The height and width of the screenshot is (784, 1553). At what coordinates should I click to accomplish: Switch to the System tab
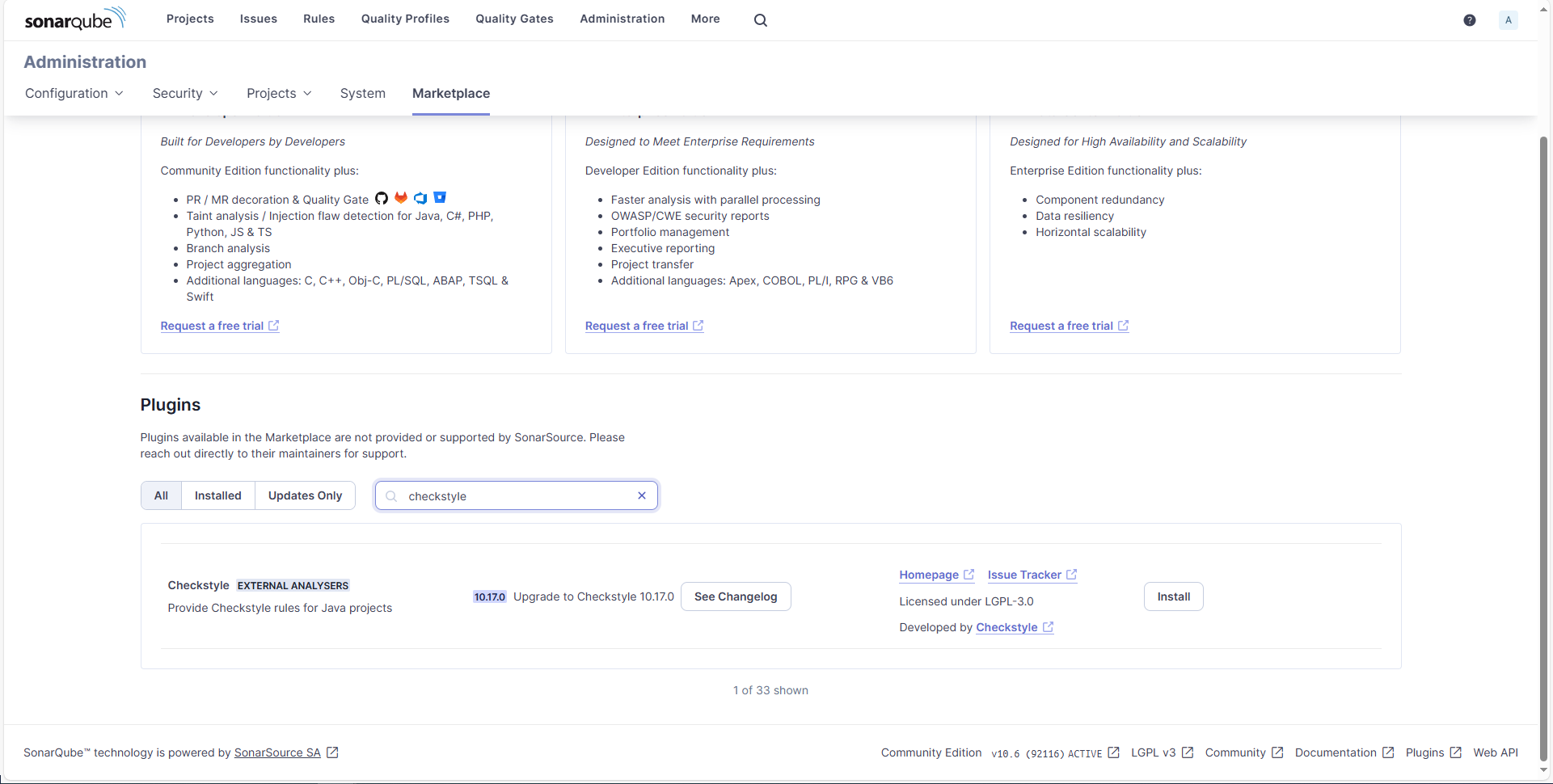pos(363,93)
